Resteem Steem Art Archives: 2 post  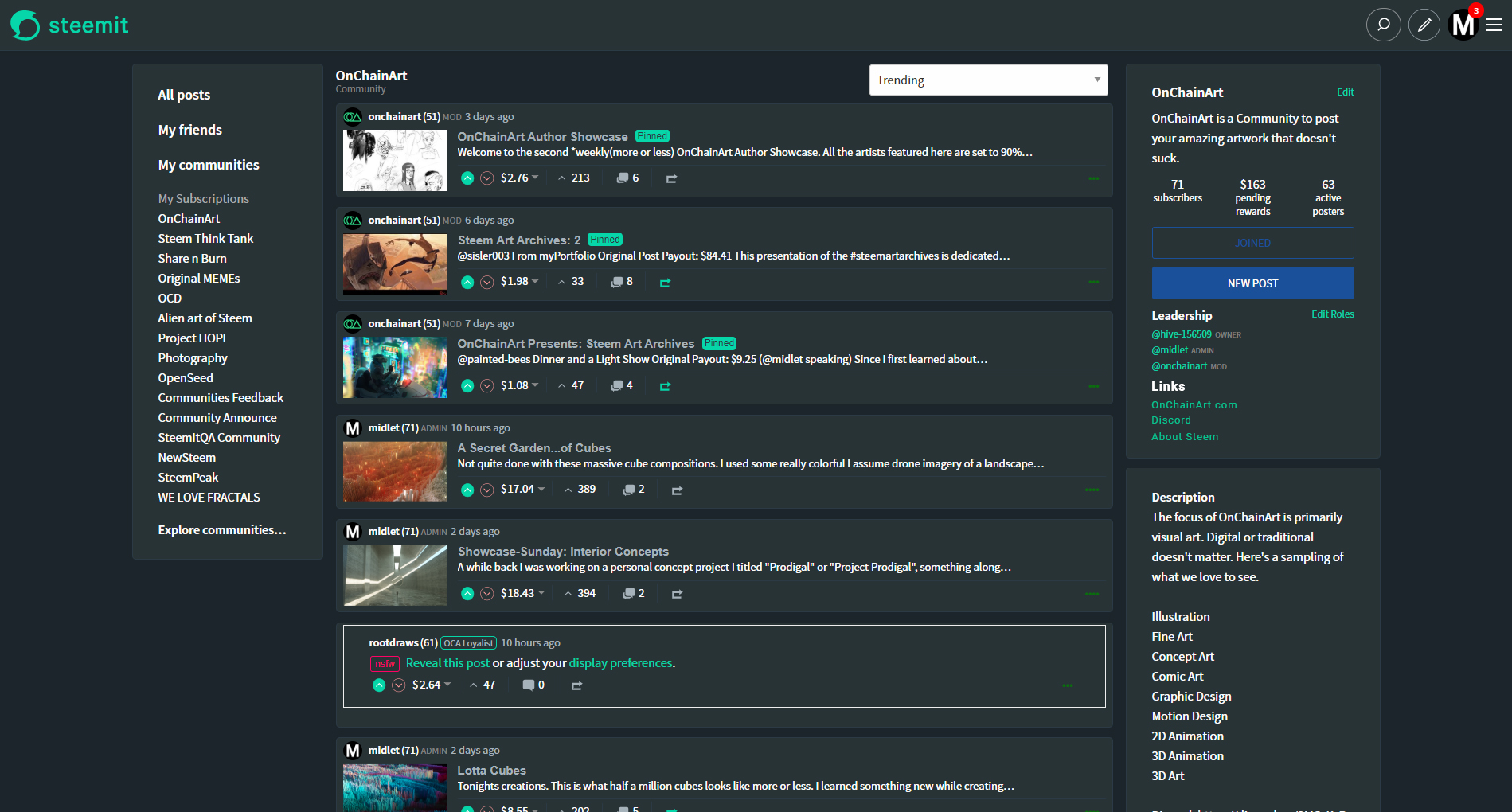[665, 283]
